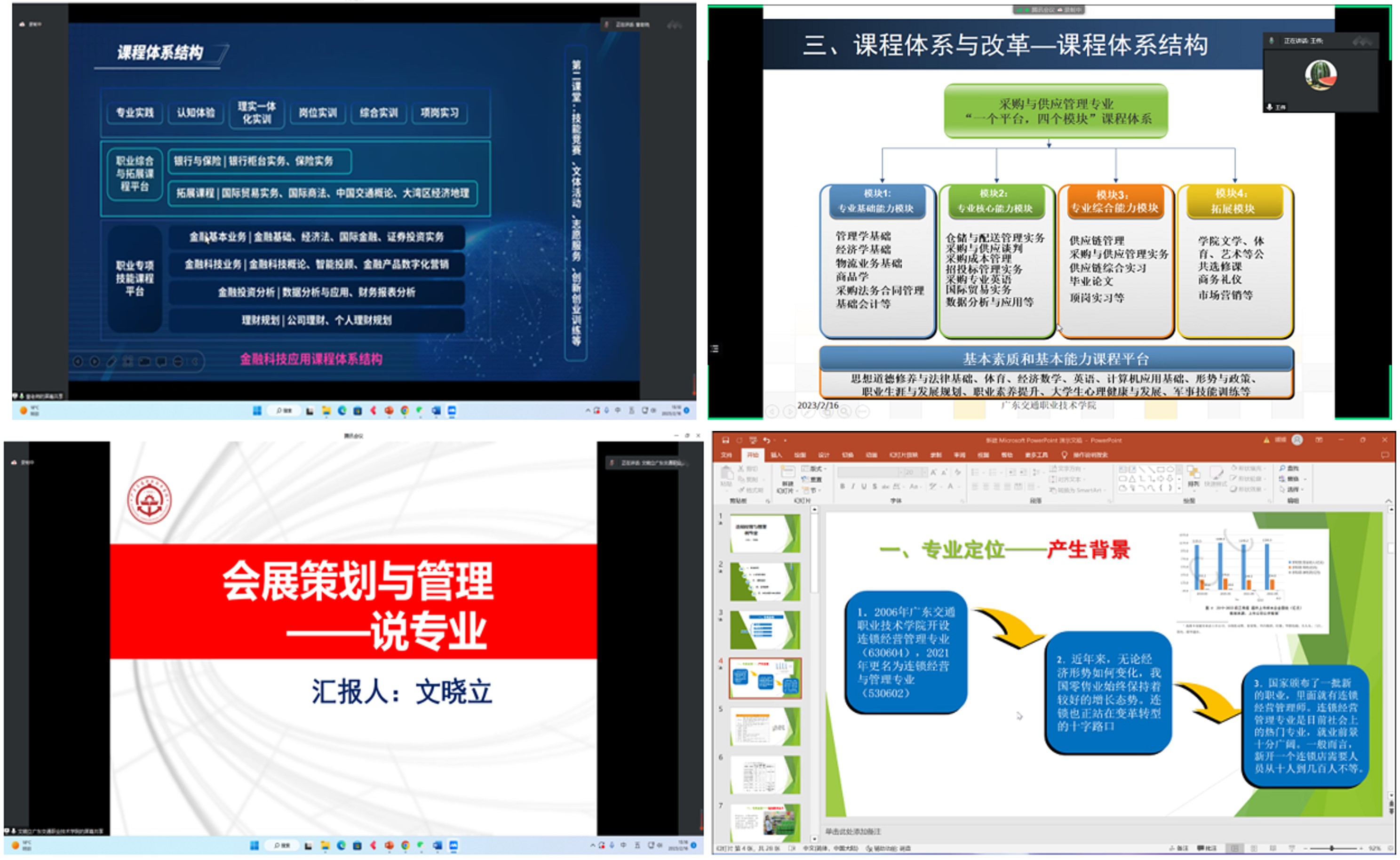Open Quick Styles (快速样式) in drawing group
1400x860 pixels.
coord(1216,478)
